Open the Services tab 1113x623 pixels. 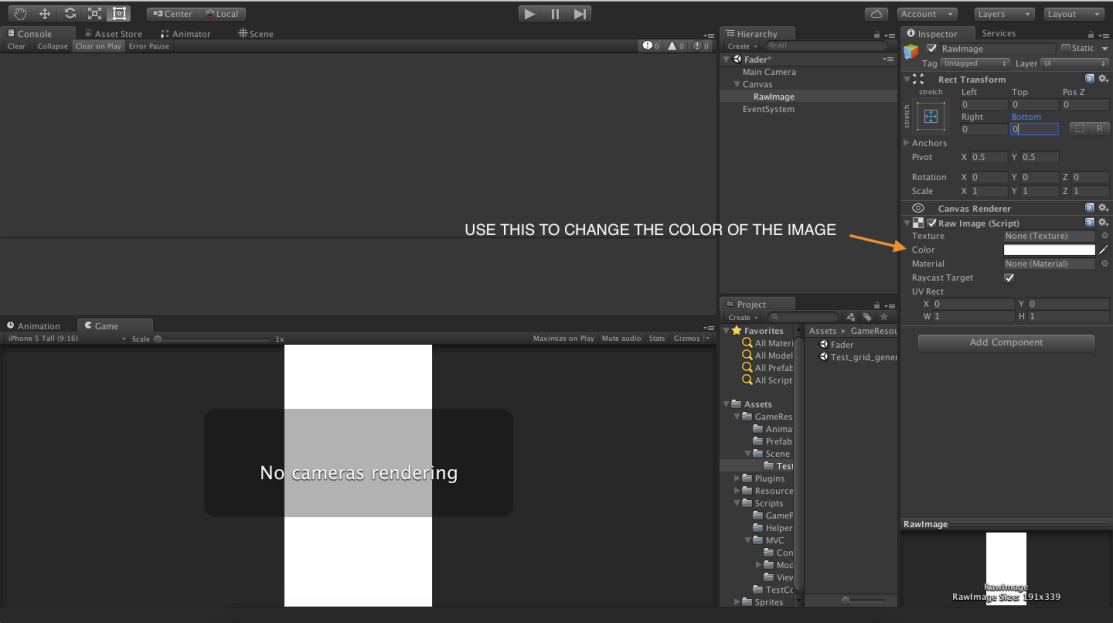pos(998,33)
